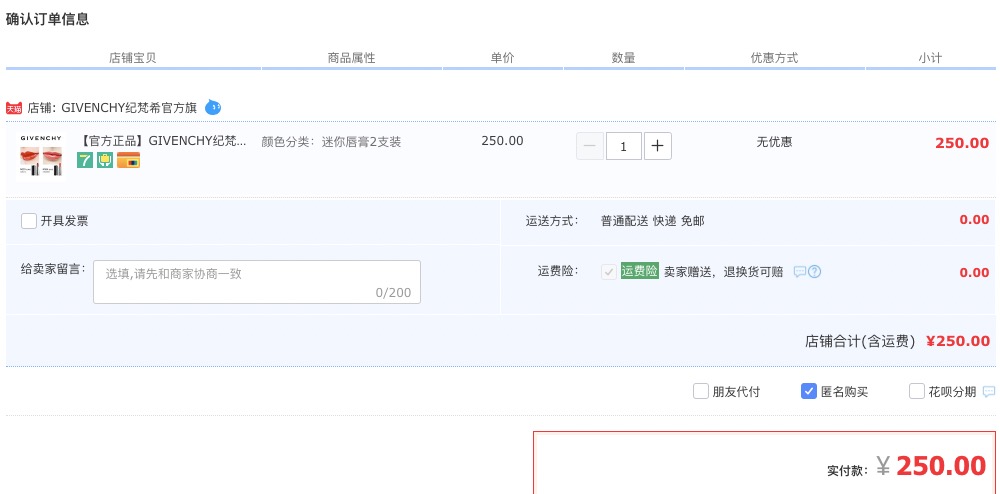Screen dimensions: 1000x494
Task: Click the chat bubble icon next to 花呗分期
Action: [x=989, y=391]
